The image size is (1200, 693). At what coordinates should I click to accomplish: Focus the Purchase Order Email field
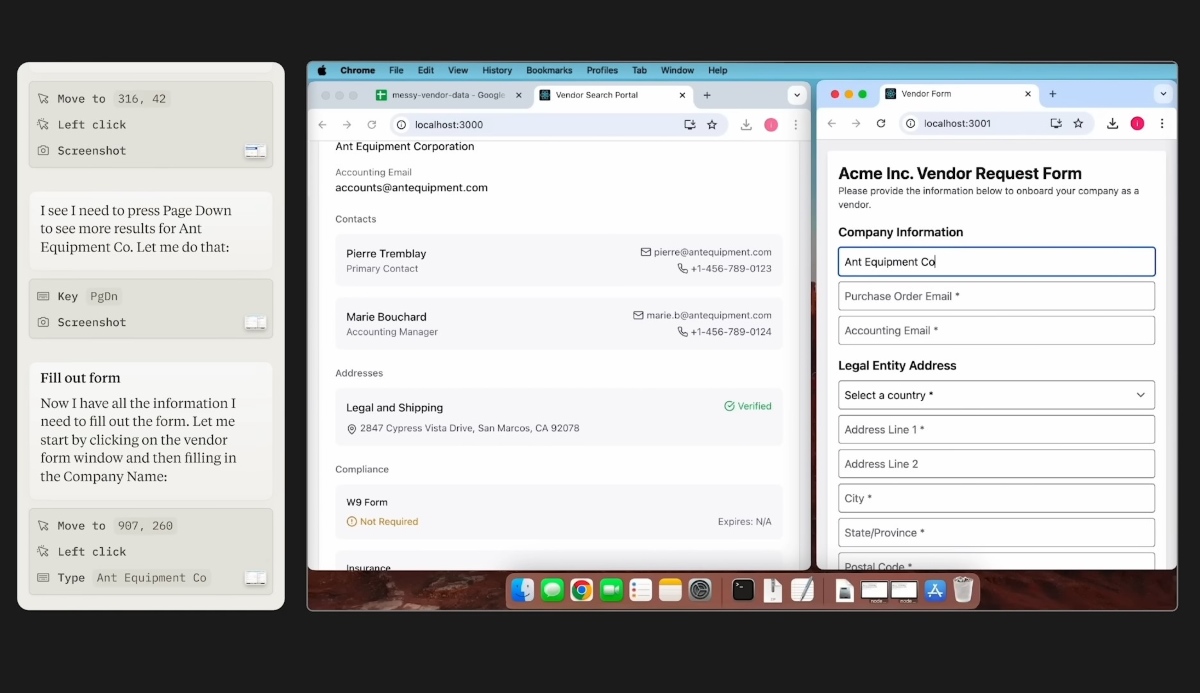(x=996, y=296)
